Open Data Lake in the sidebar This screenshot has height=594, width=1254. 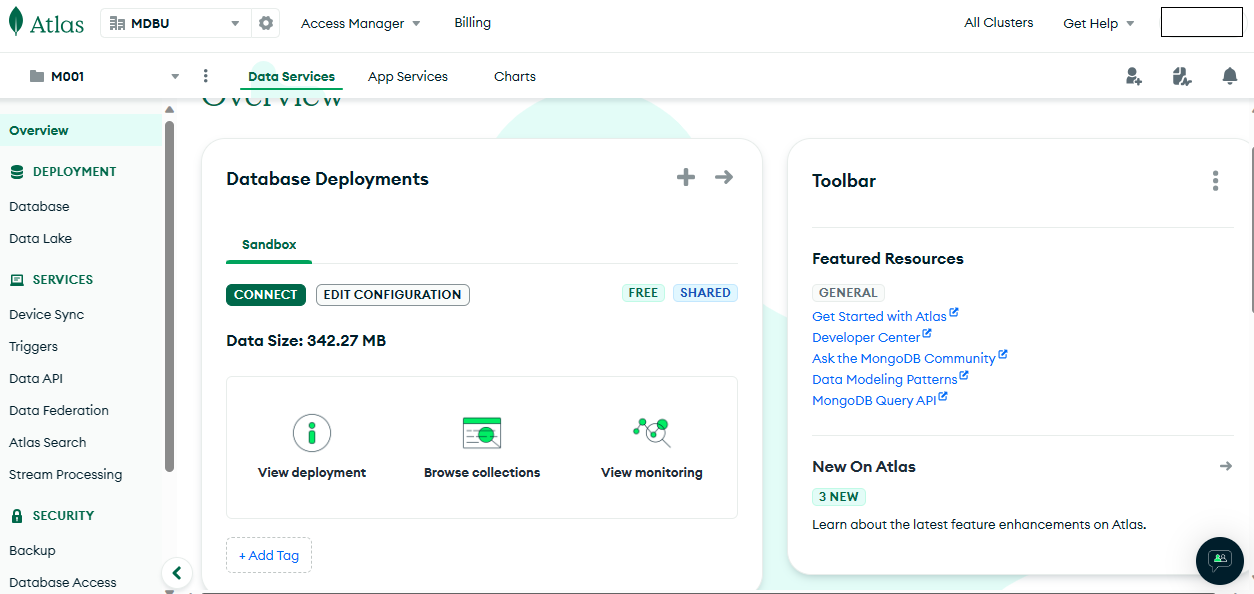(x=40, y=238)
